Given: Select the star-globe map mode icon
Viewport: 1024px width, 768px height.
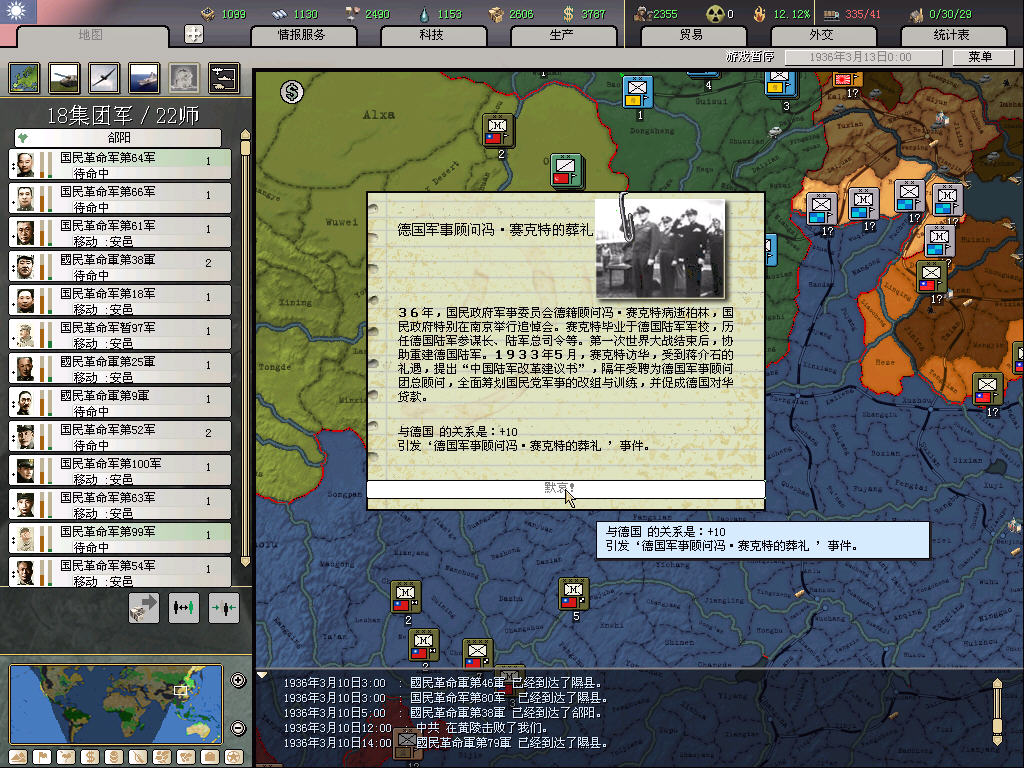Looking at the screenshot, I should tap(234, 758).
